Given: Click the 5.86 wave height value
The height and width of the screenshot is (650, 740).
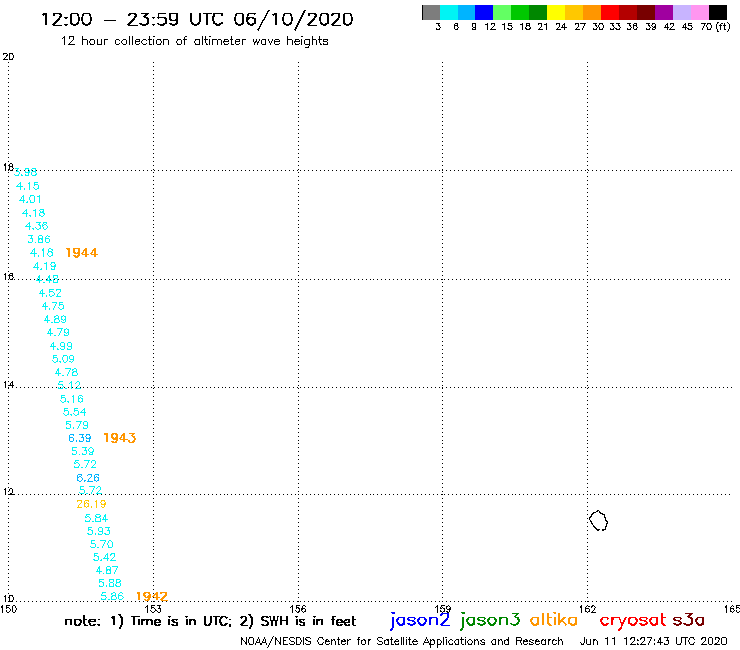Looking at the screenshot, I should [x=112, y=596].
